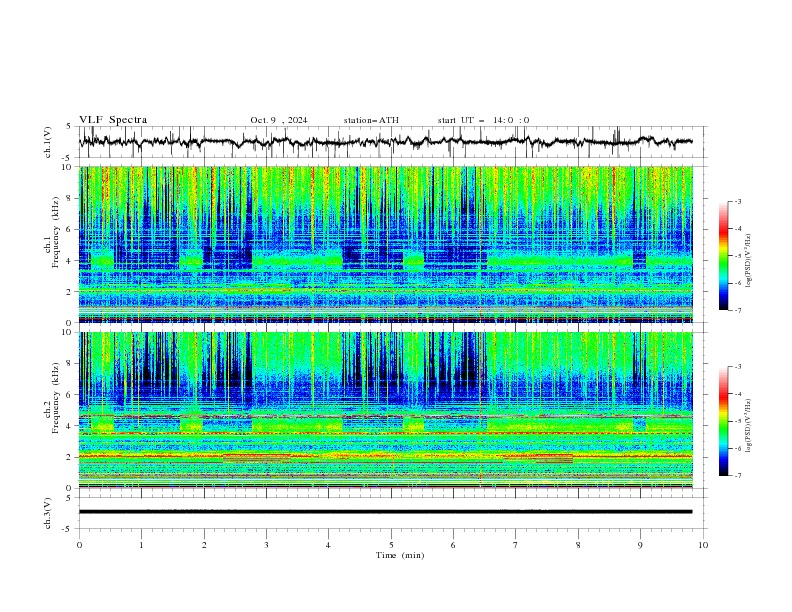The width and height of the screenshot is (792, 612).
Task: Click the "2" minute tick label on Time axis
Action: point(204,545)
